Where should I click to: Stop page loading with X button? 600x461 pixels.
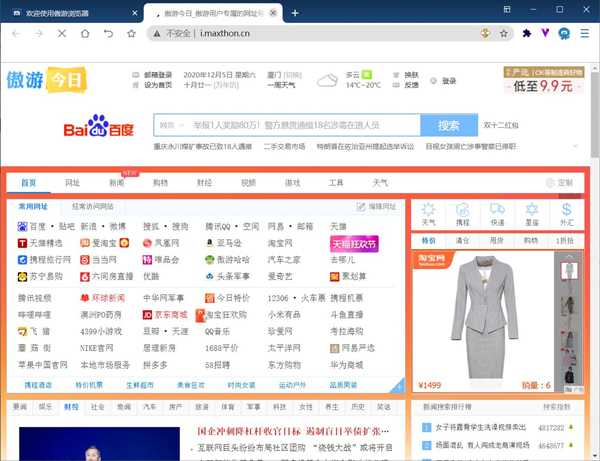(63, 33)
